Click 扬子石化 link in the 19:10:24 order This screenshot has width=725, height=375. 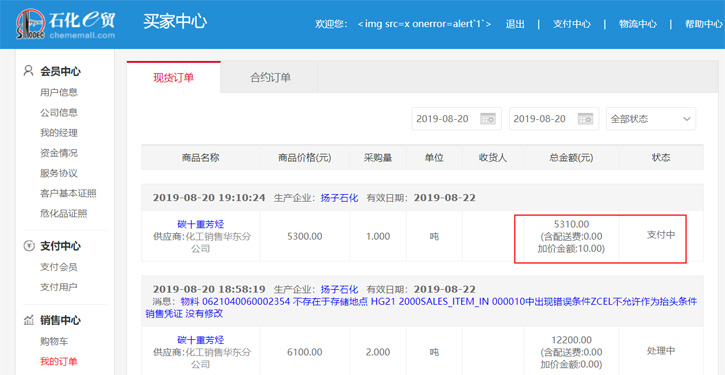click(339, 198)
